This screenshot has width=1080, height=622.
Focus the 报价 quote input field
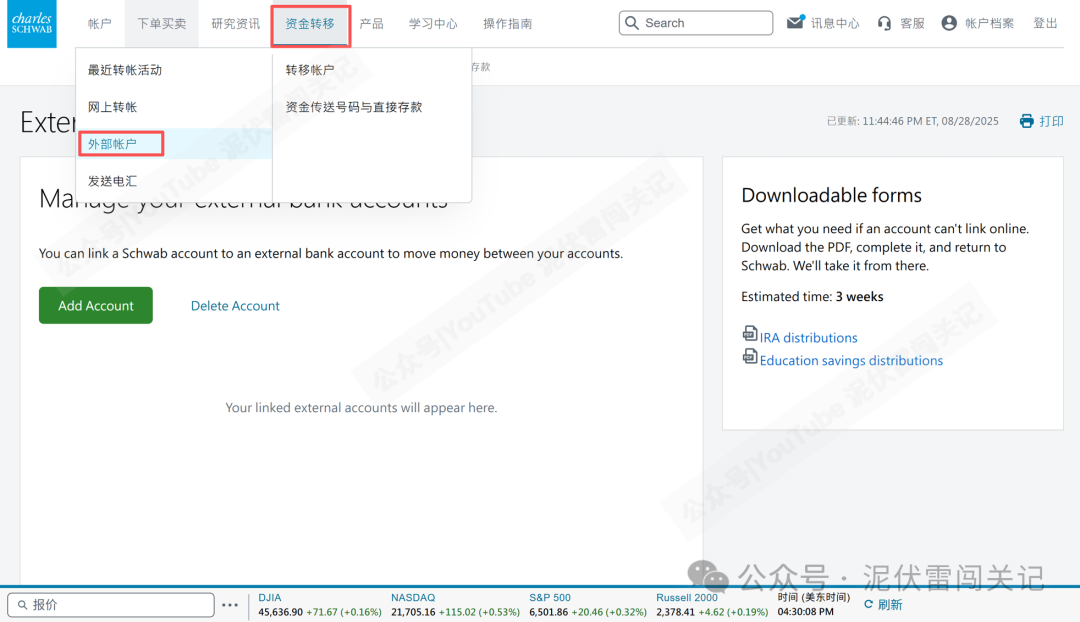pyautogui.click(x=111, y=605)
